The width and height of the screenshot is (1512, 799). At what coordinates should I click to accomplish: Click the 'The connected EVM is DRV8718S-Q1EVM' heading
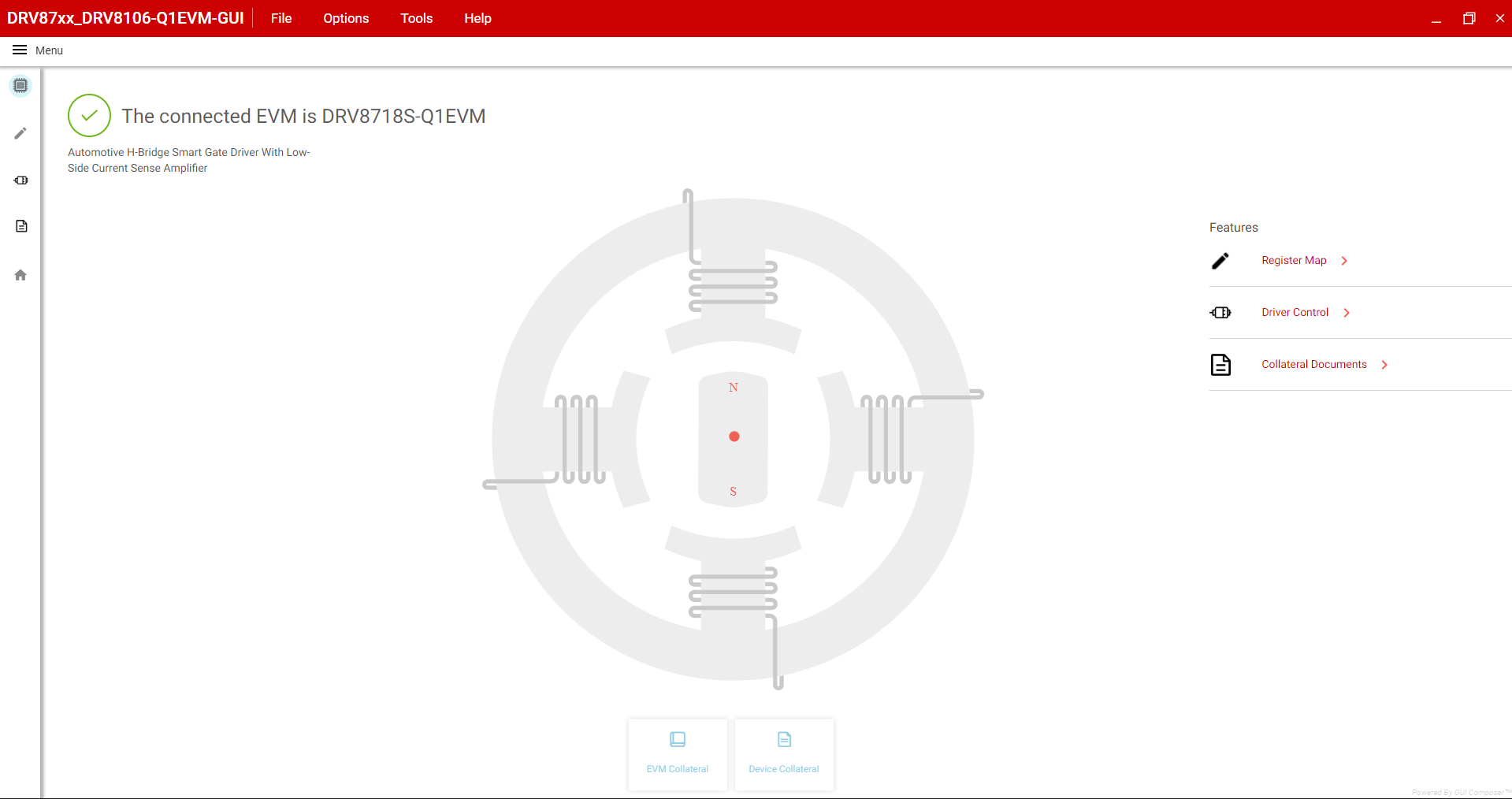pyautogui.click(x=303, y=116)
